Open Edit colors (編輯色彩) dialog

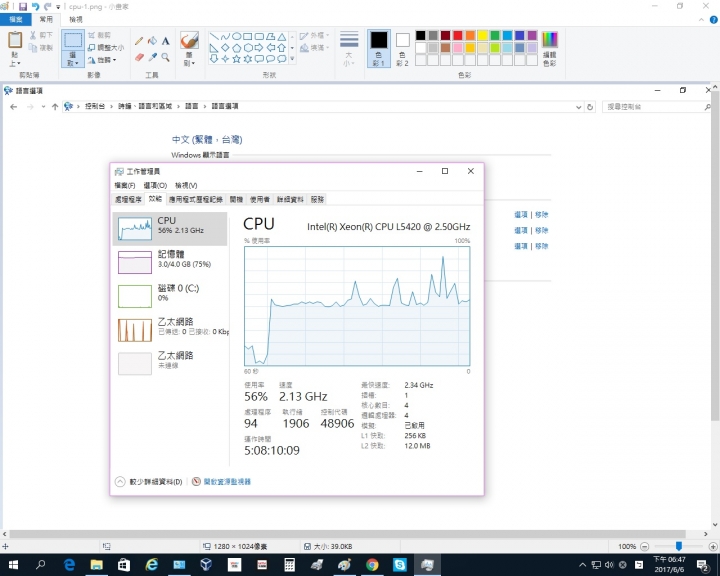click(x=550, y=49)
